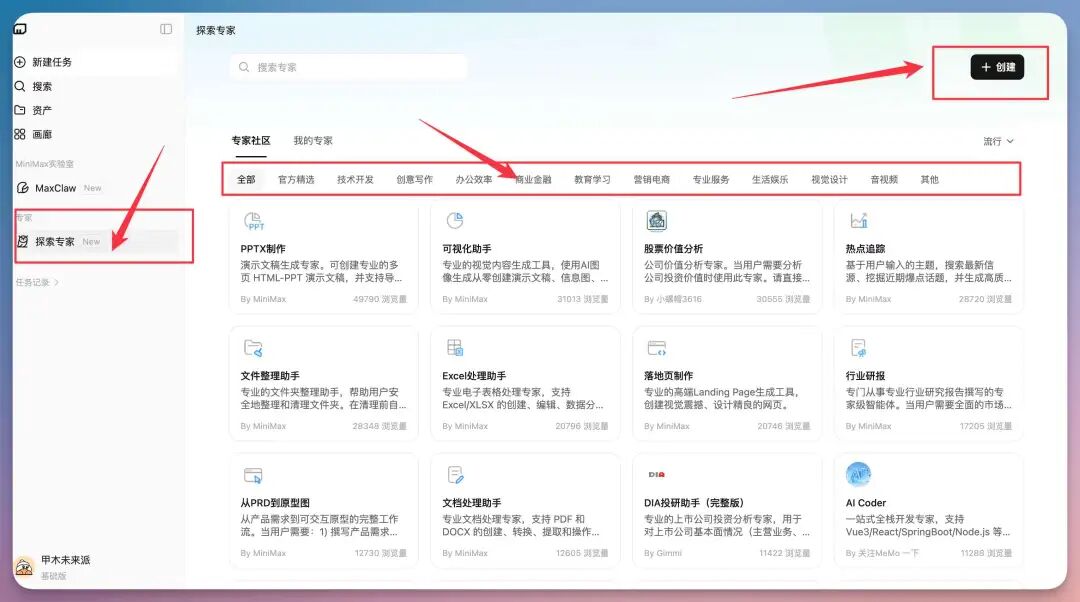The height and width of the screenshot is (602, 1080).
Task: Switch to the 我的专家 tab
Action: (313, 141)
